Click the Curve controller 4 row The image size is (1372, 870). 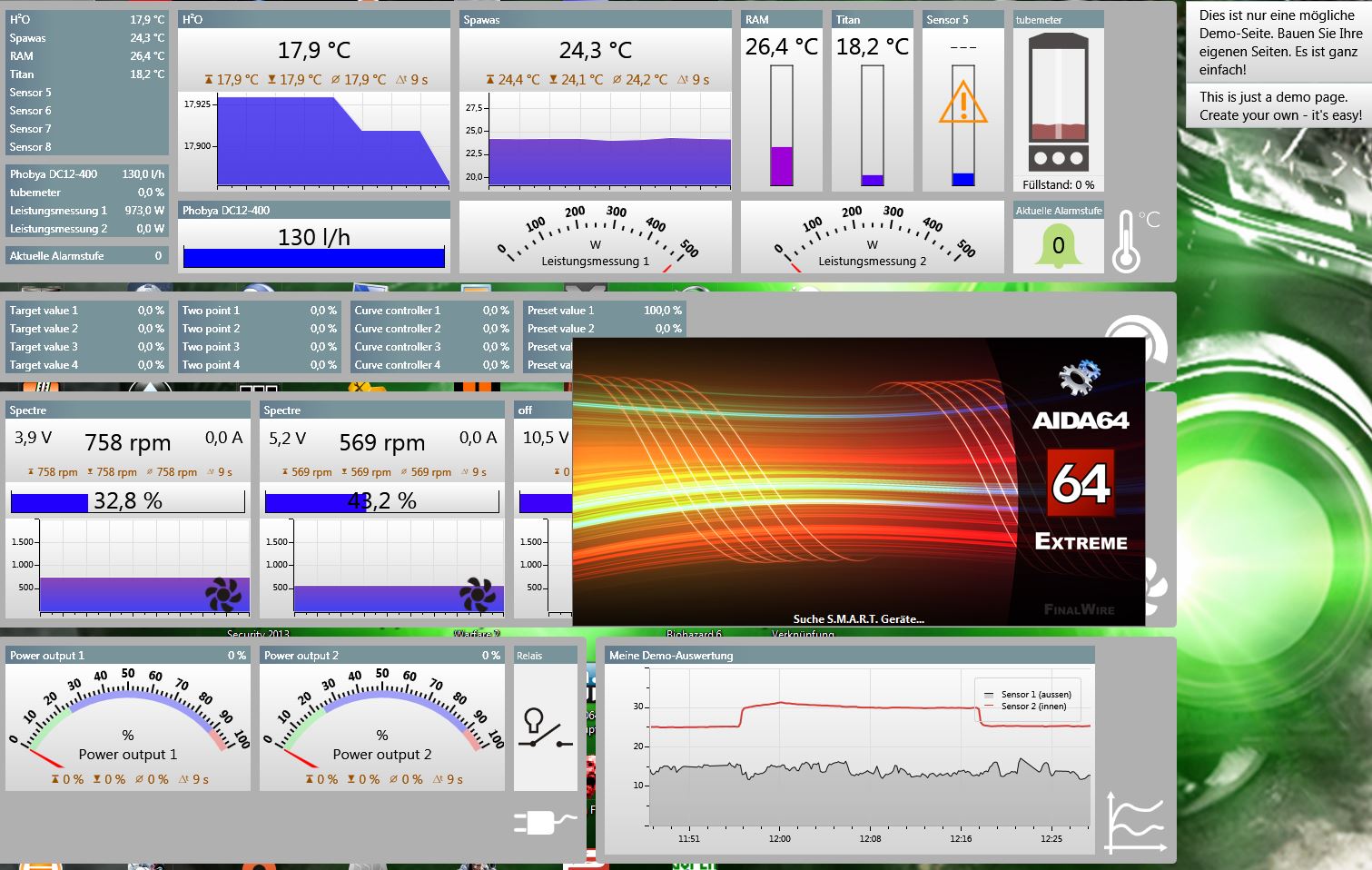pos(432,364)
